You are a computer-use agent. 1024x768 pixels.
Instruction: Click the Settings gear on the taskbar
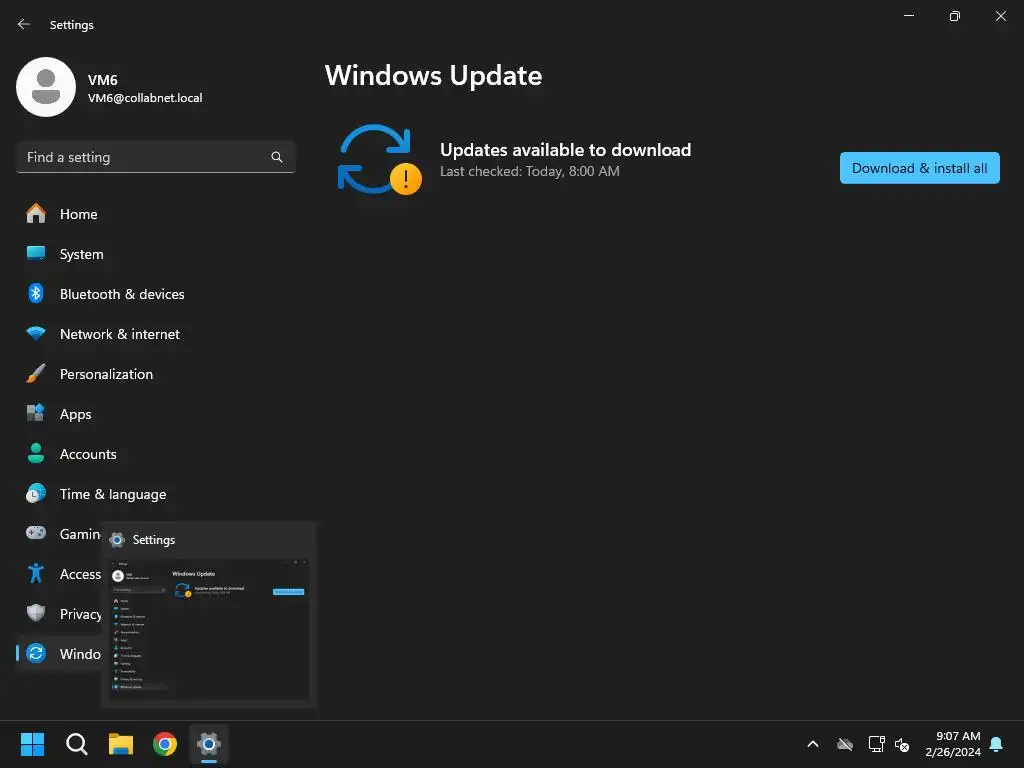[209, 744]
